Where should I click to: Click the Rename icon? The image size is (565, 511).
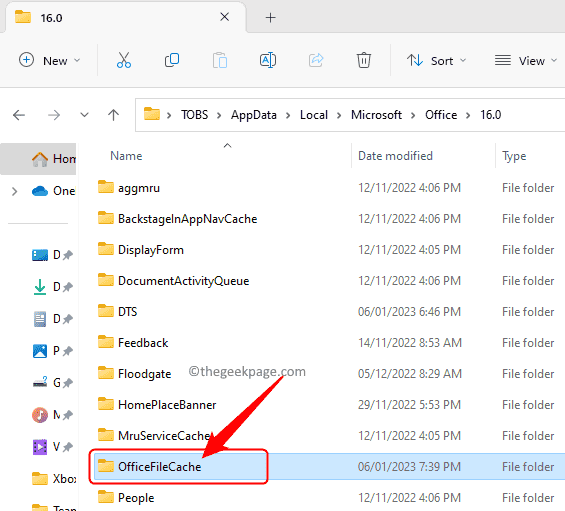(x=268, y=60)
